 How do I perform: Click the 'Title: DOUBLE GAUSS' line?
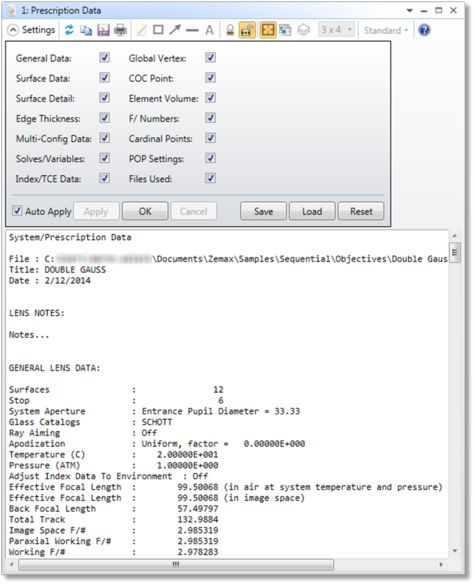click(57, 270)
